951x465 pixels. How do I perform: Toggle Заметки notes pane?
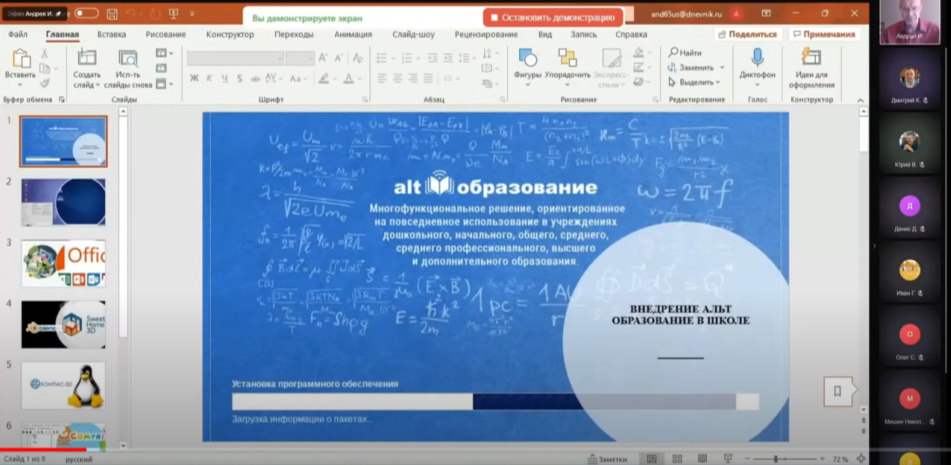tap(607, 459)
